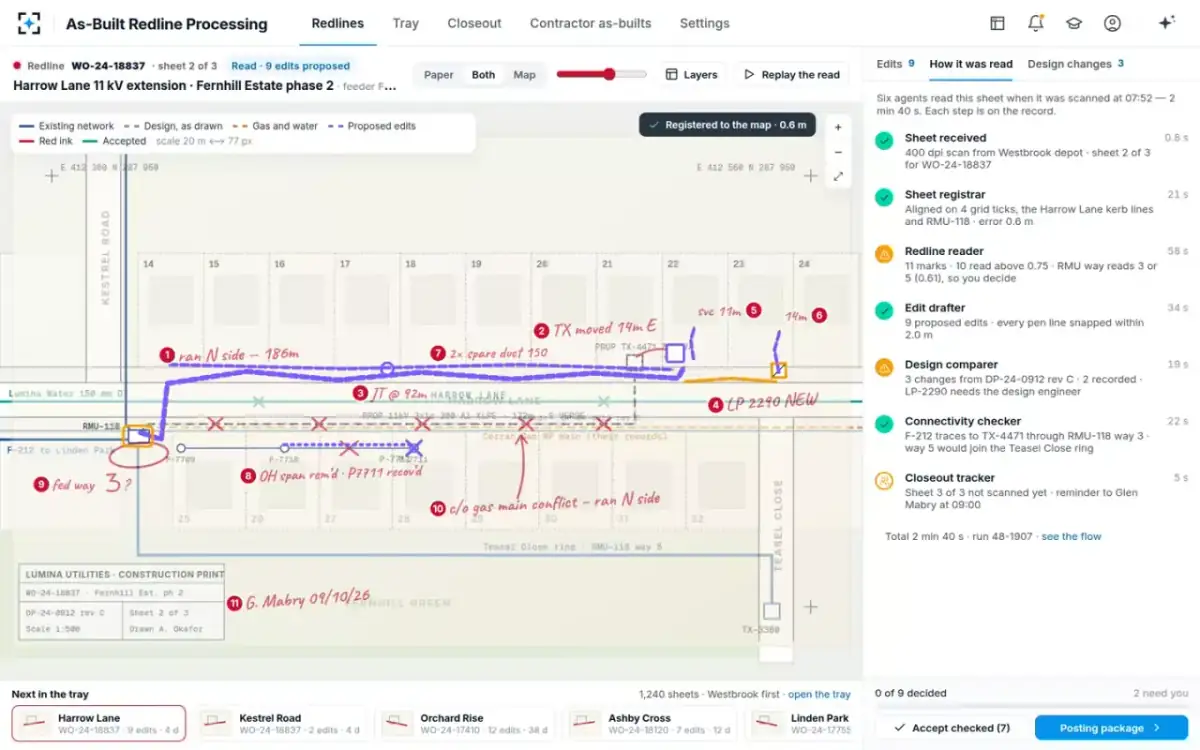This screenshot has height=750, width=1200.
Task: Click redline marker 6 near 14m
Action: pyautogui.click(x=820, y=315)
